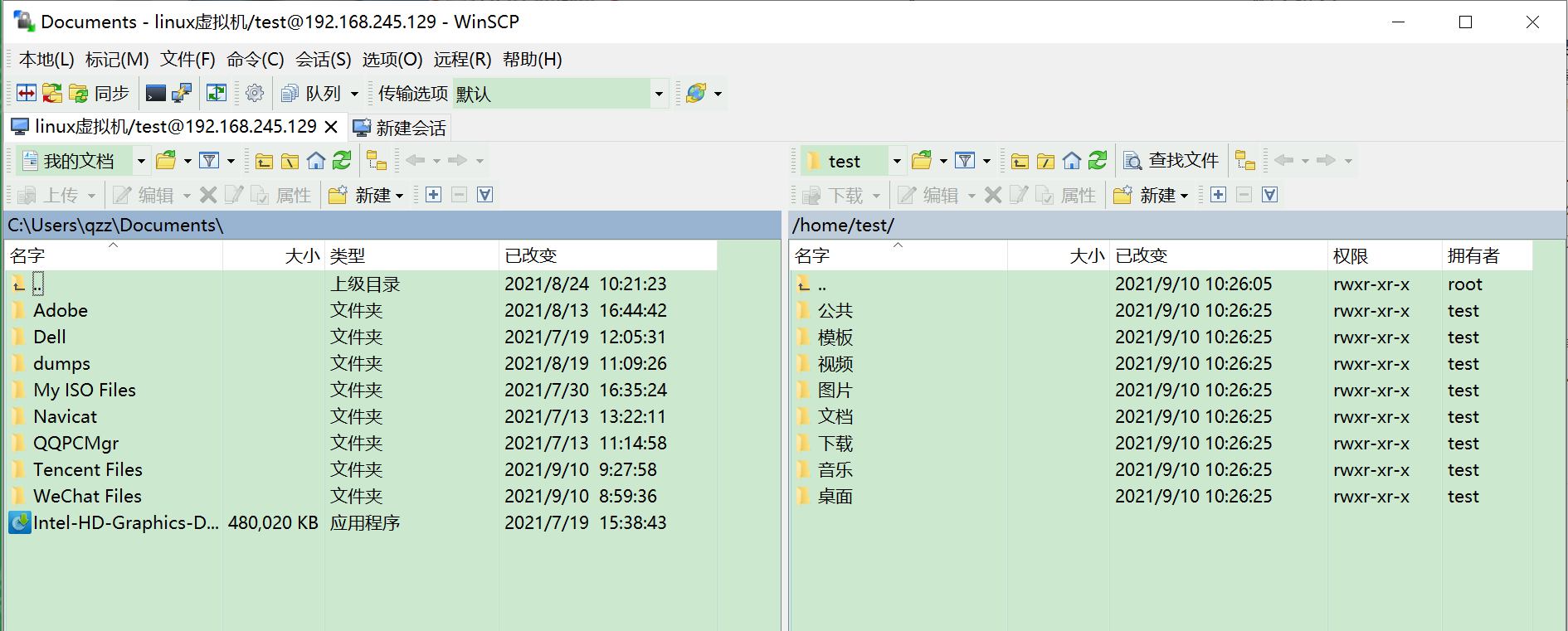Screen dimensions: 1568x631
Task: Refresh the remote directory listing
Action: tap(1098, 160)
